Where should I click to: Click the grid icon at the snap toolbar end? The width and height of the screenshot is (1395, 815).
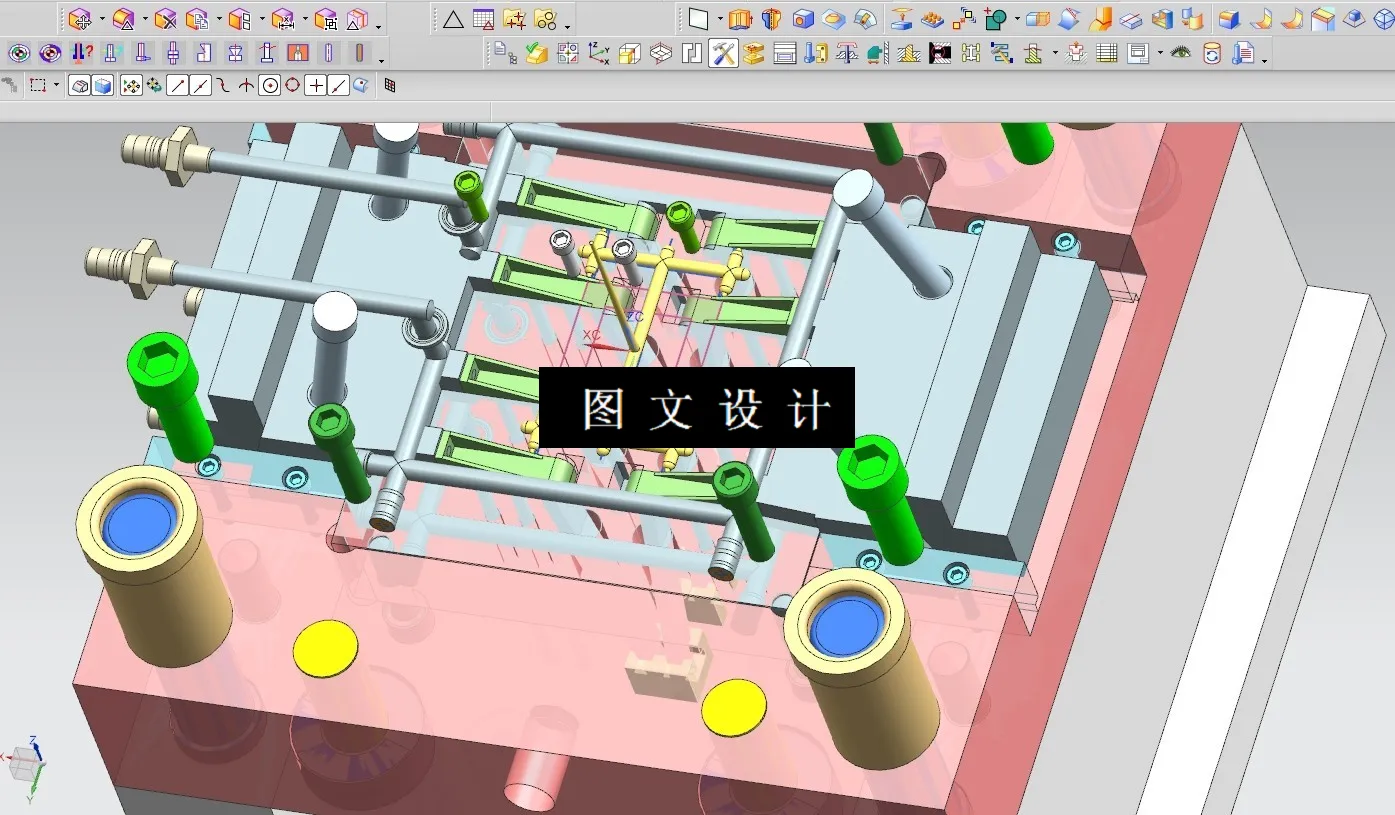coord(390,84)
